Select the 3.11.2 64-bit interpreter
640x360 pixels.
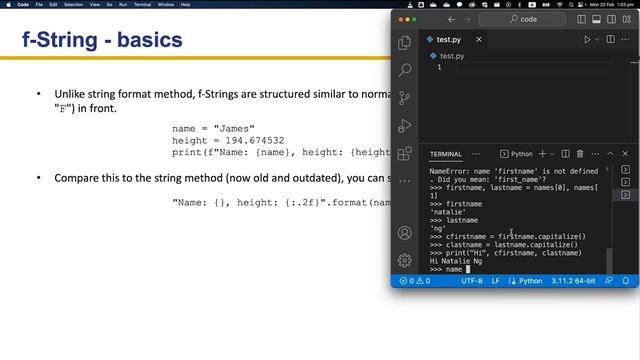pos(573,281)
